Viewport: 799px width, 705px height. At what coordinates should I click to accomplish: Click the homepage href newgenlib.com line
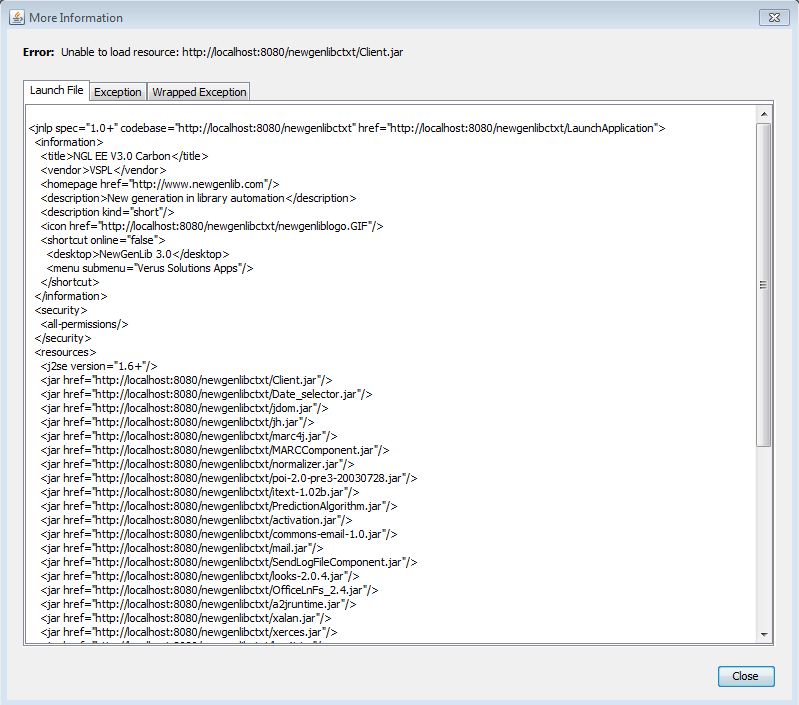pos(159,184)
